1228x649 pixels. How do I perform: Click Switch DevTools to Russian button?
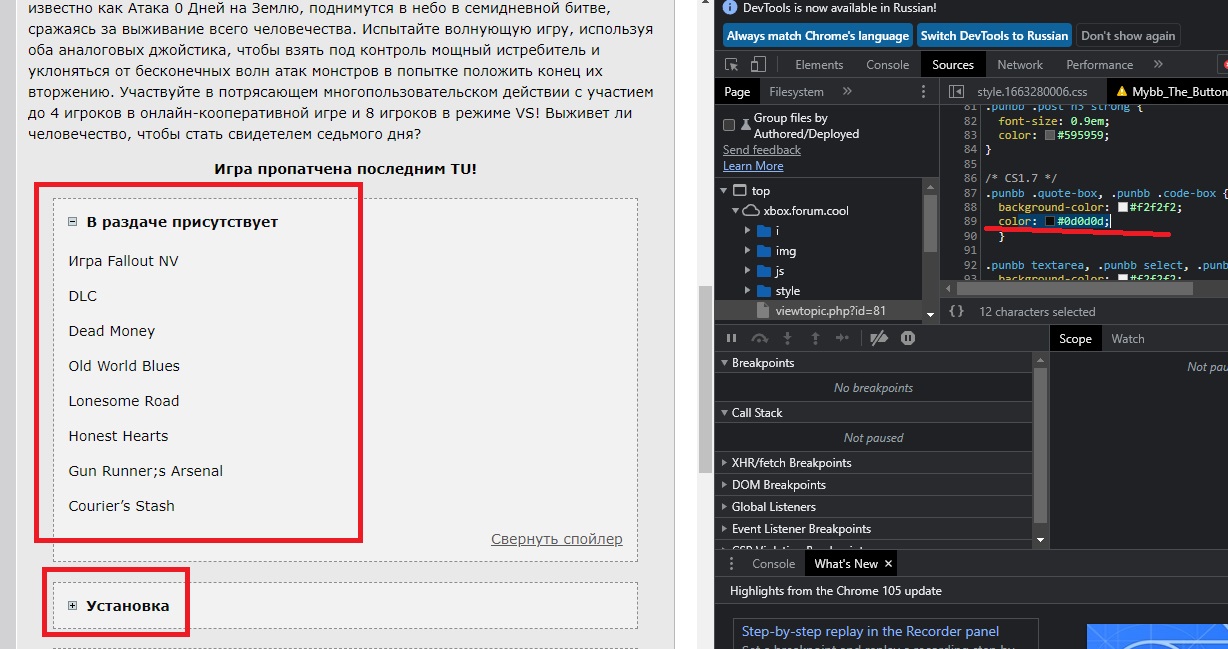click(x=994, y=36)
